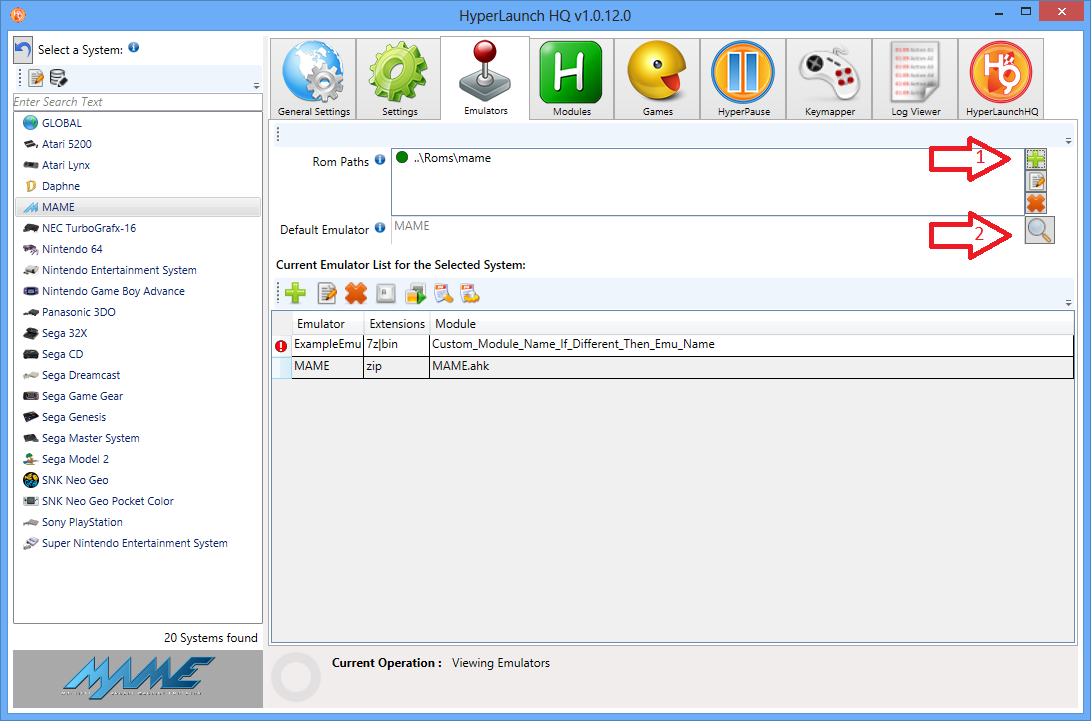Go to the Games tab
This screenshot has height=721, width=1091.
point(657,79)
